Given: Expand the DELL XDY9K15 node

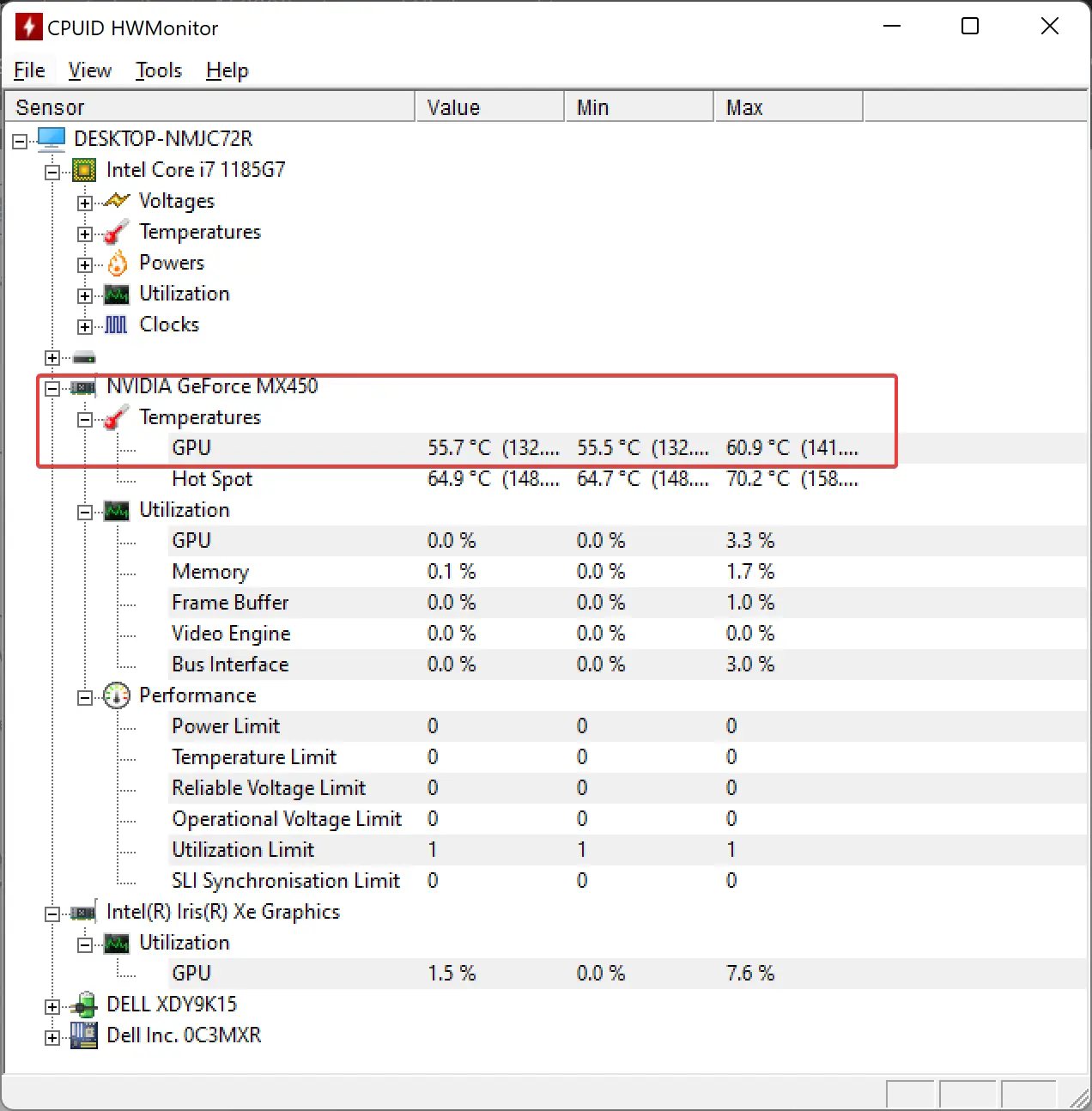Looking at the screenshot, I should (52, 1007).
